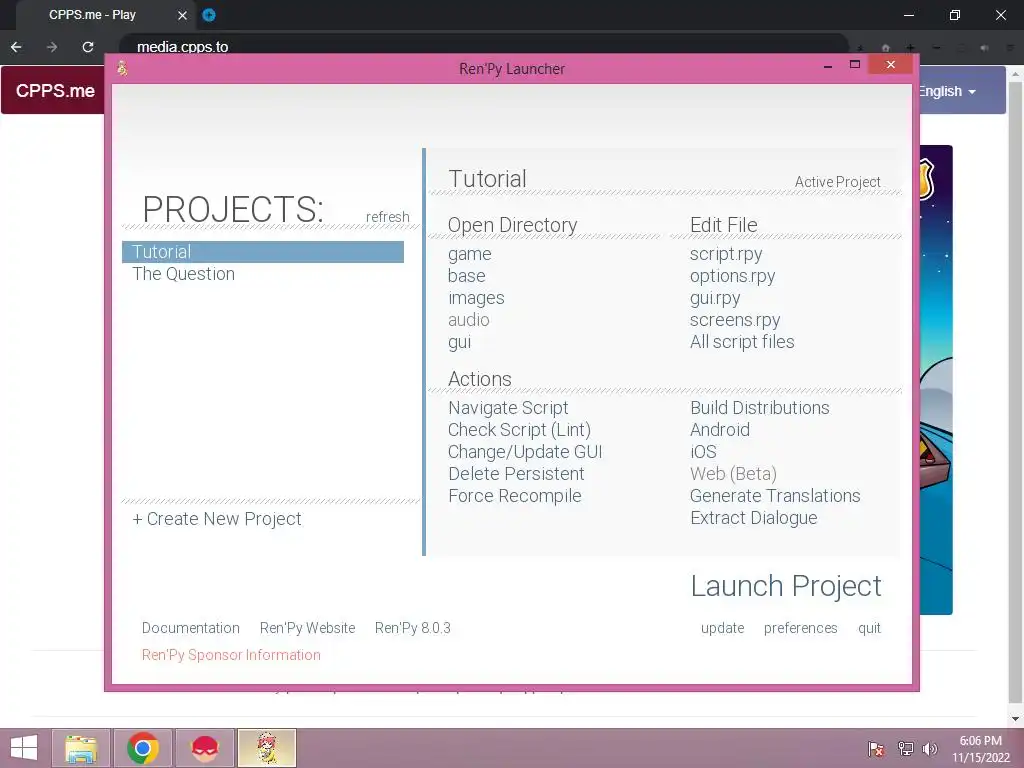This screenshot has height=768, width=1024.
Task: Open the images directory
Action: 476,298
